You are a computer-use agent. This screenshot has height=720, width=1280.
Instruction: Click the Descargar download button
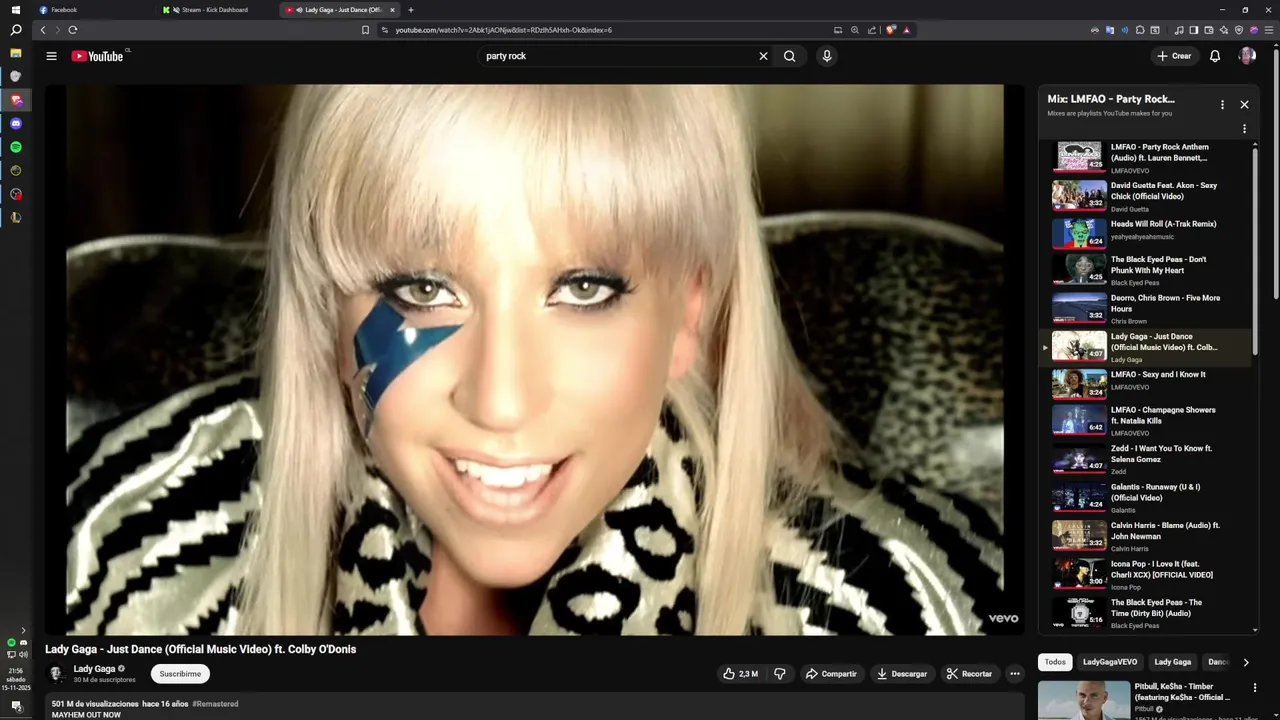(902, 674)
